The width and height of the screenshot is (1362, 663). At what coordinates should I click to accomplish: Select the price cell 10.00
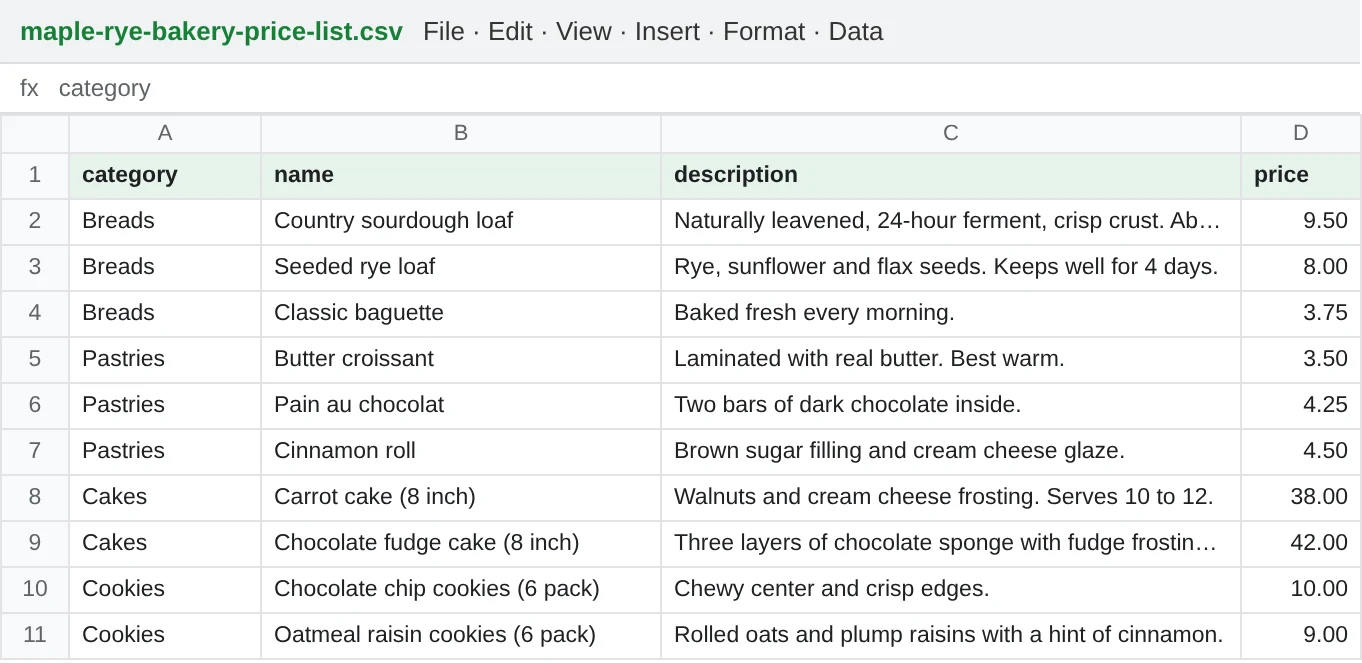(x=1301, y=589)
